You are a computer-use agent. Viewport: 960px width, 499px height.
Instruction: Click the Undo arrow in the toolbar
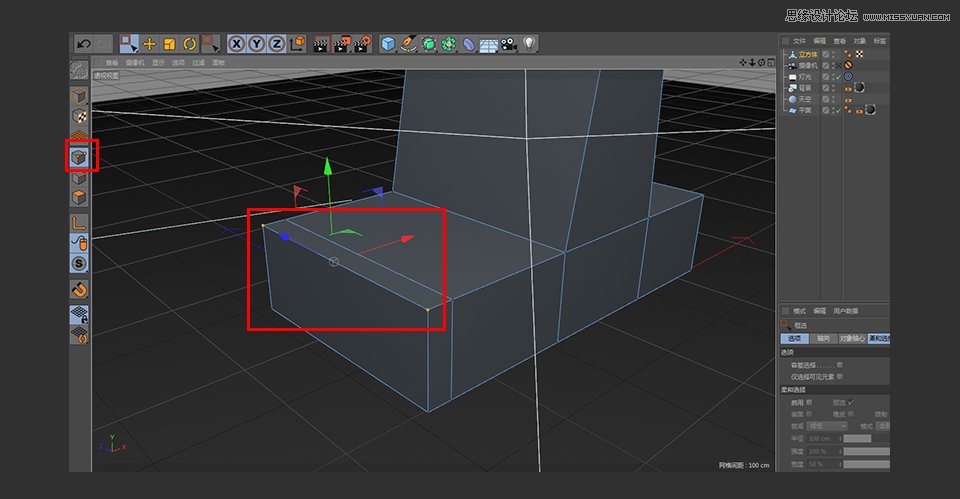click(x=83, y=44)
